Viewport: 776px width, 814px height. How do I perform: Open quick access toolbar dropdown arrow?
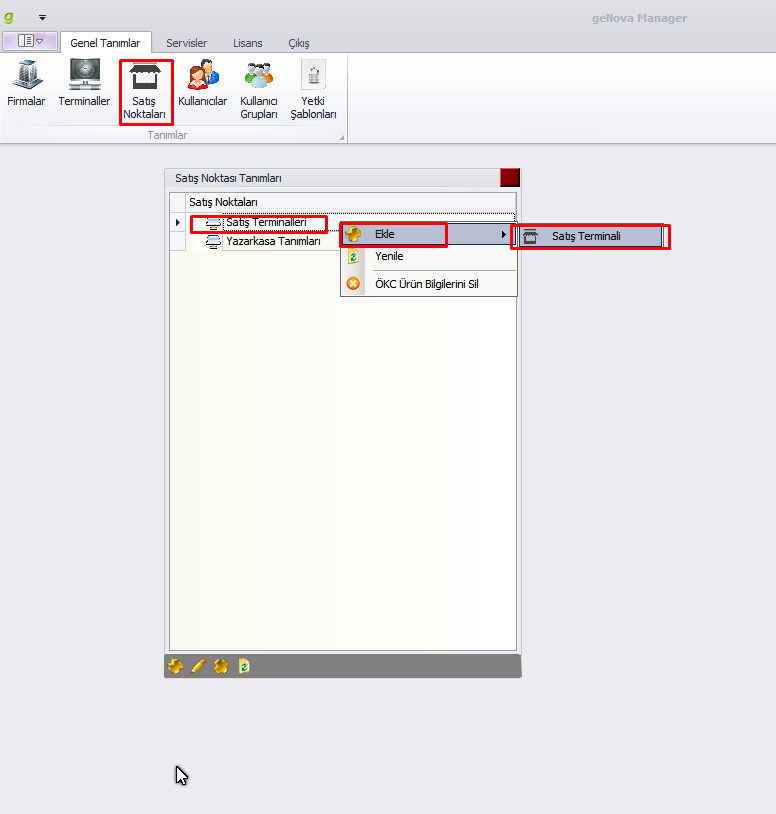43,18
